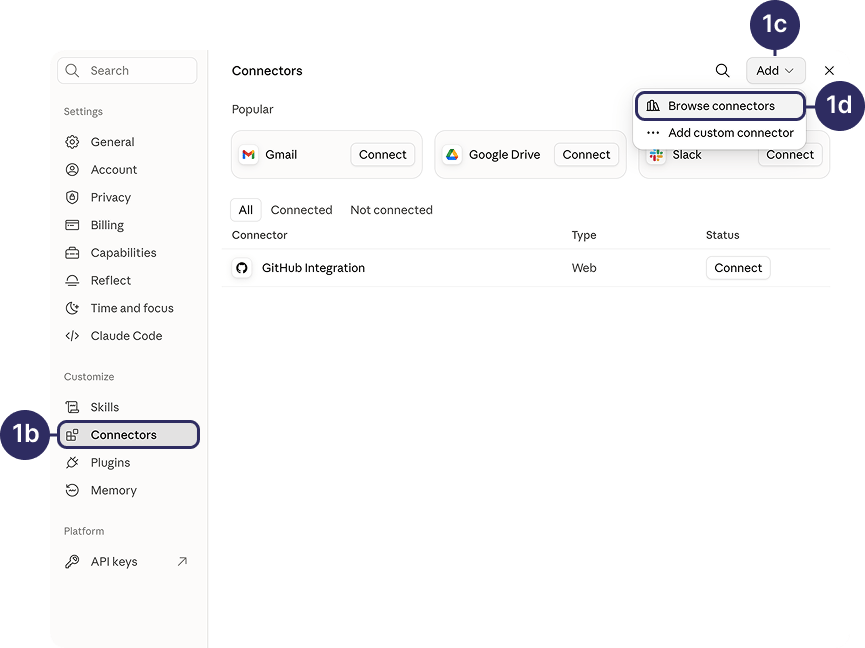
Task: Click the Memory history icon
Action: coord(72,490)
